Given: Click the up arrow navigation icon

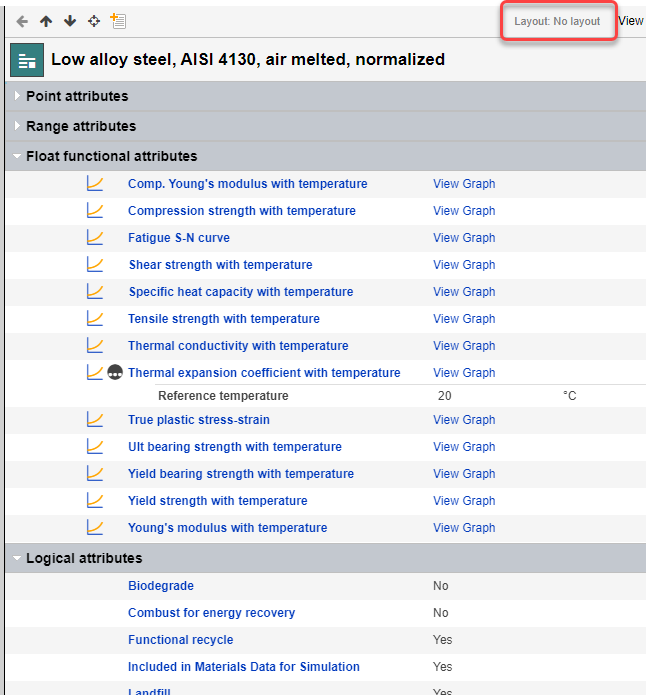Looking at the screenshot, I should 46,21.
